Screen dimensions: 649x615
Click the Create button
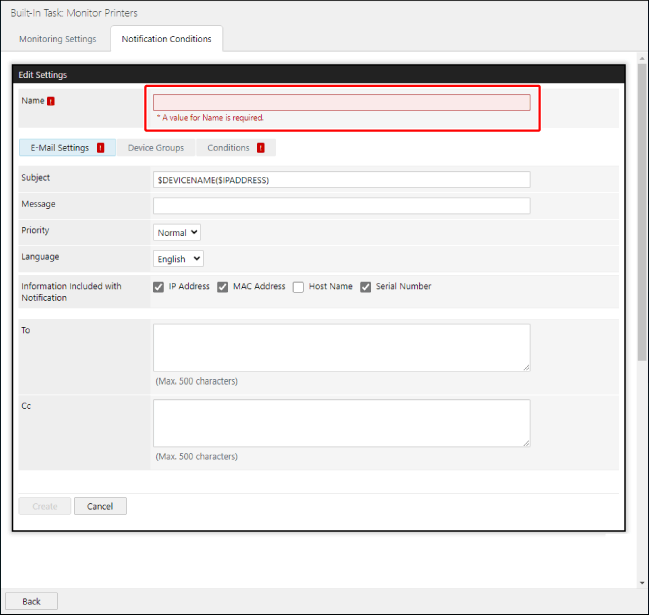pyautogui.click(x=45, y=506)
